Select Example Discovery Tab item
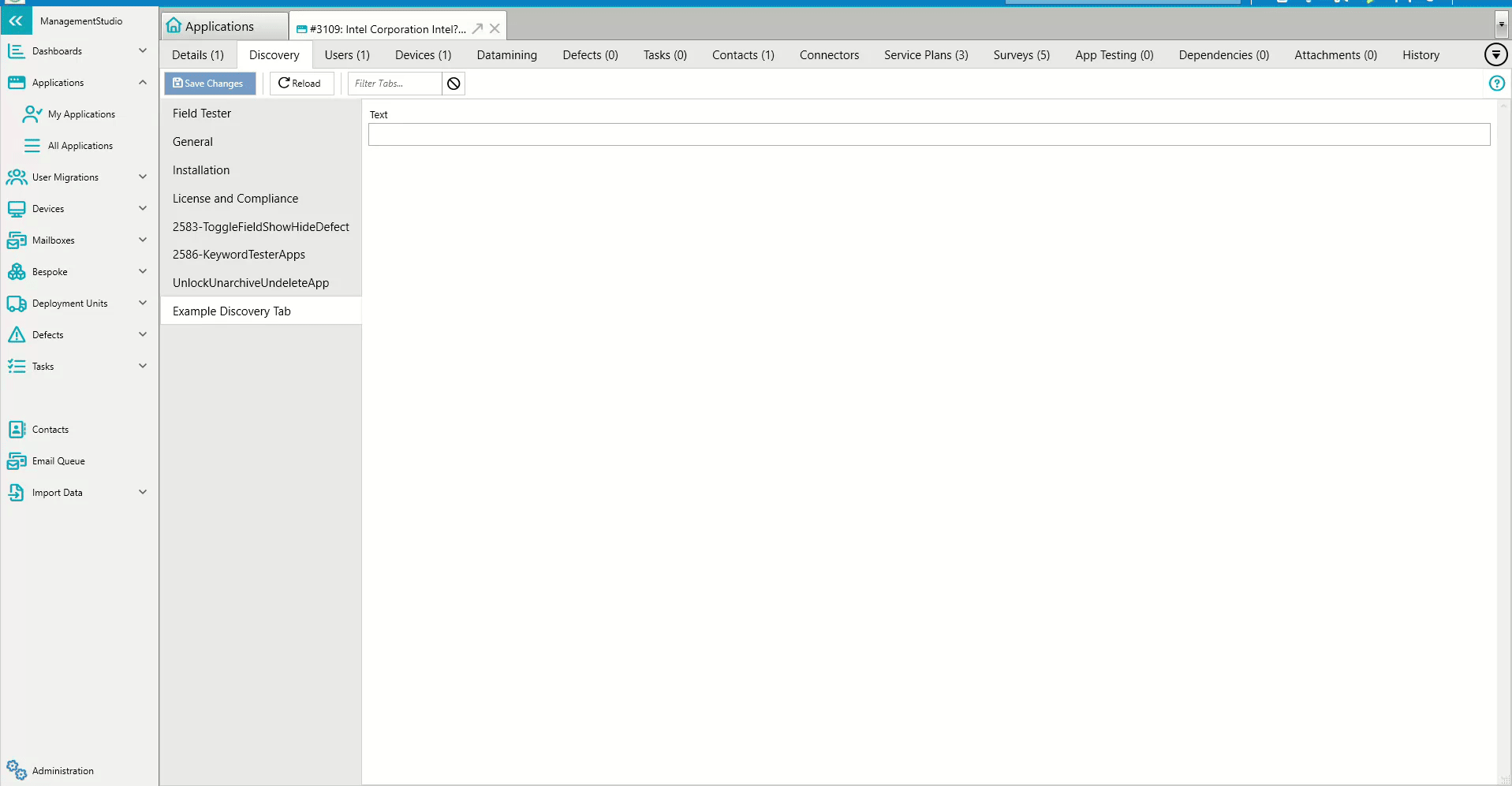 261,311
